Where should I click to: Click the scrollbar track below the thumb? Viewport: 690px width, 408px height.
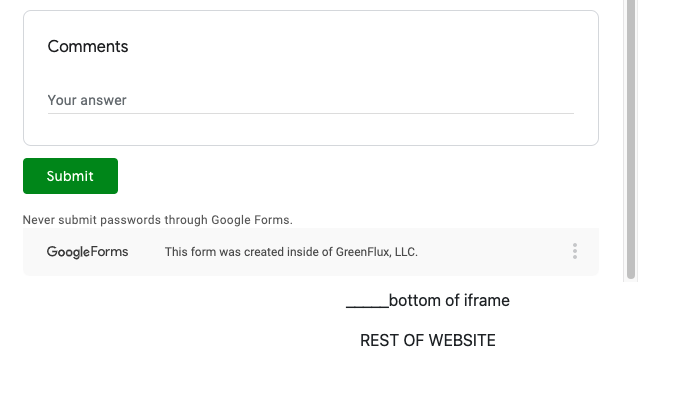coord(631,279)
